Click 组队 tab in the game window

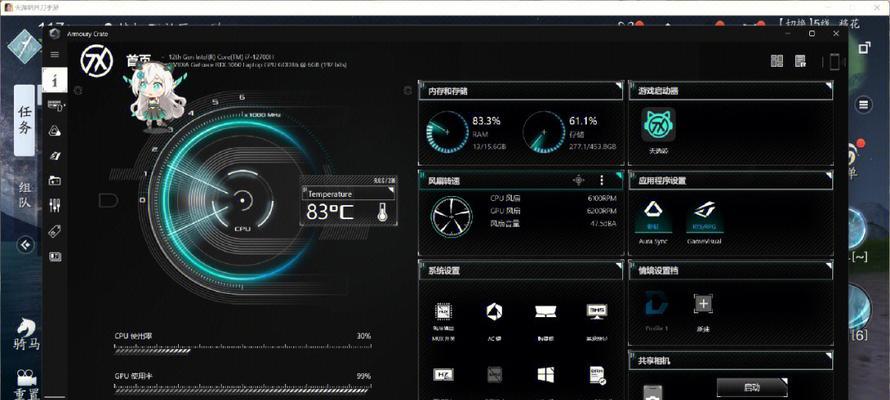pyautogui.click(x=24, y=195)
